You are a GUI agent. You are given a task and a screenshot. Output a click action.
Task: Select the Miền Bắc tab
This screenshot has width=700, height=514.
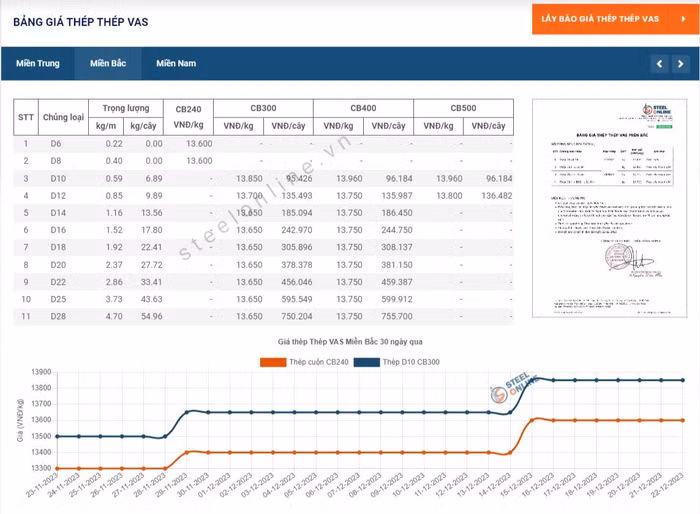click(108, 64)
